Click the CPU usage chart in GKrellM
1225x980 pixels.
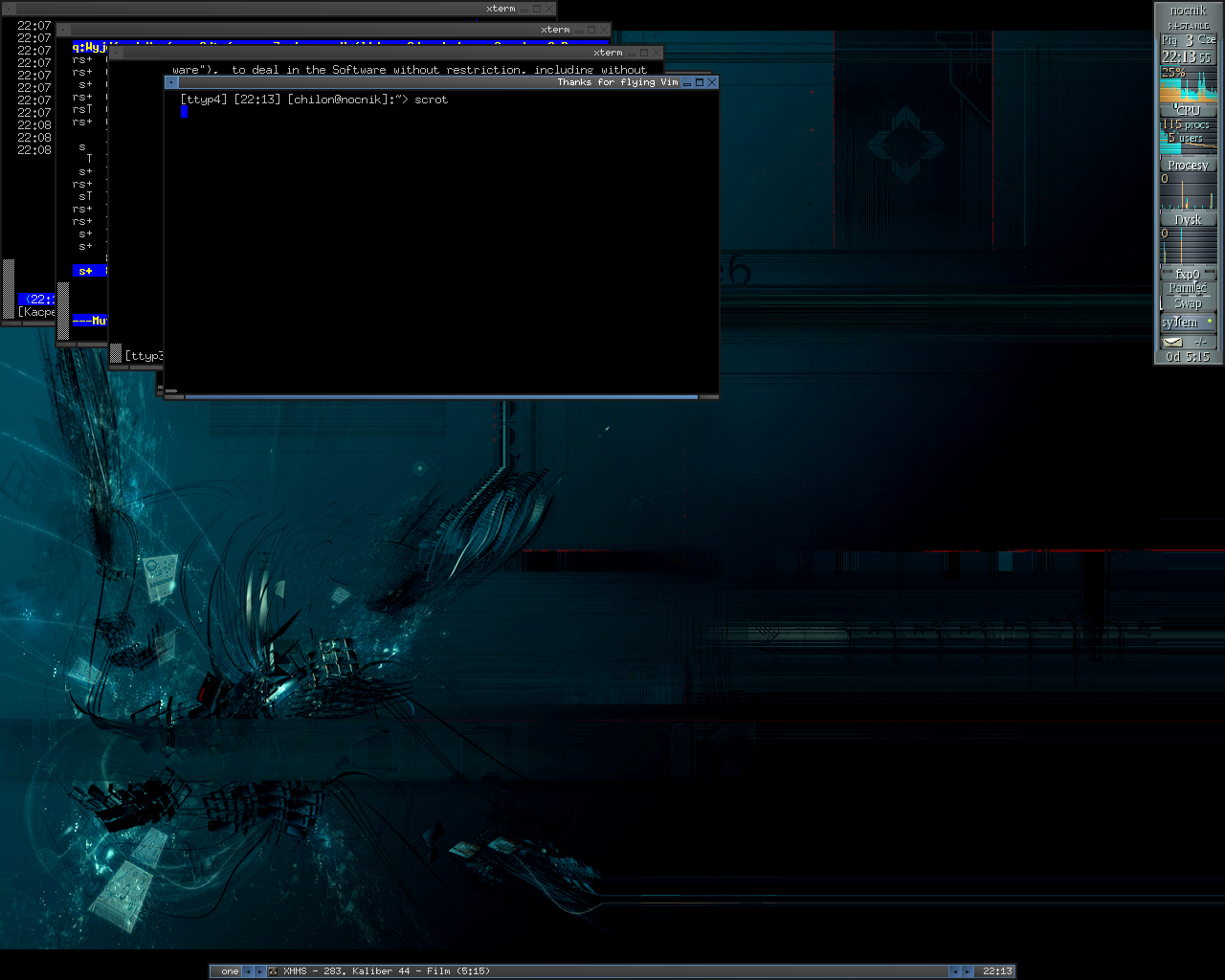point(1188,86)
